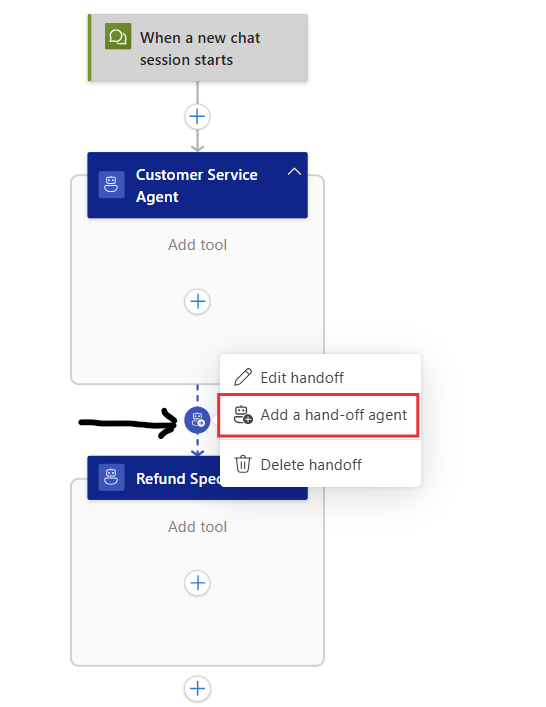Click the chat trigger icon
This screenshot has height=707, width=546.
point(118,36)
